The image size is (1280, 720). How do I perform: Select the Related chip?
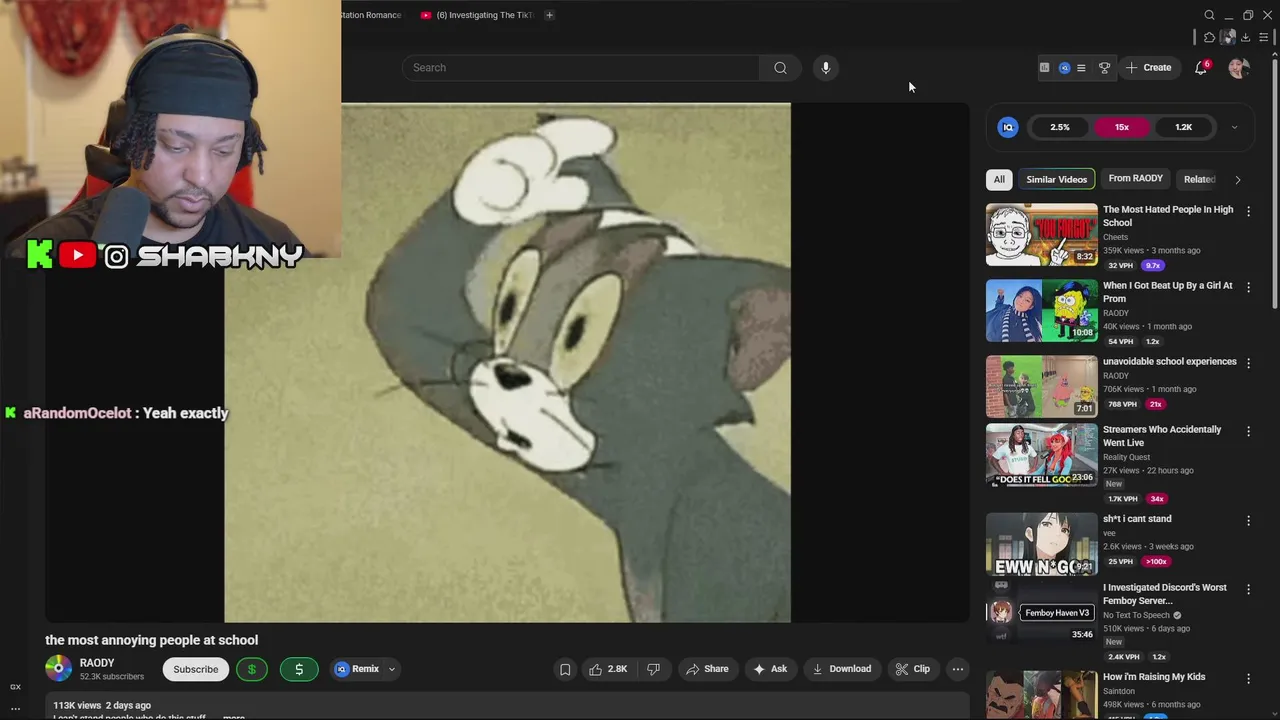click(x=1199, y=179)
